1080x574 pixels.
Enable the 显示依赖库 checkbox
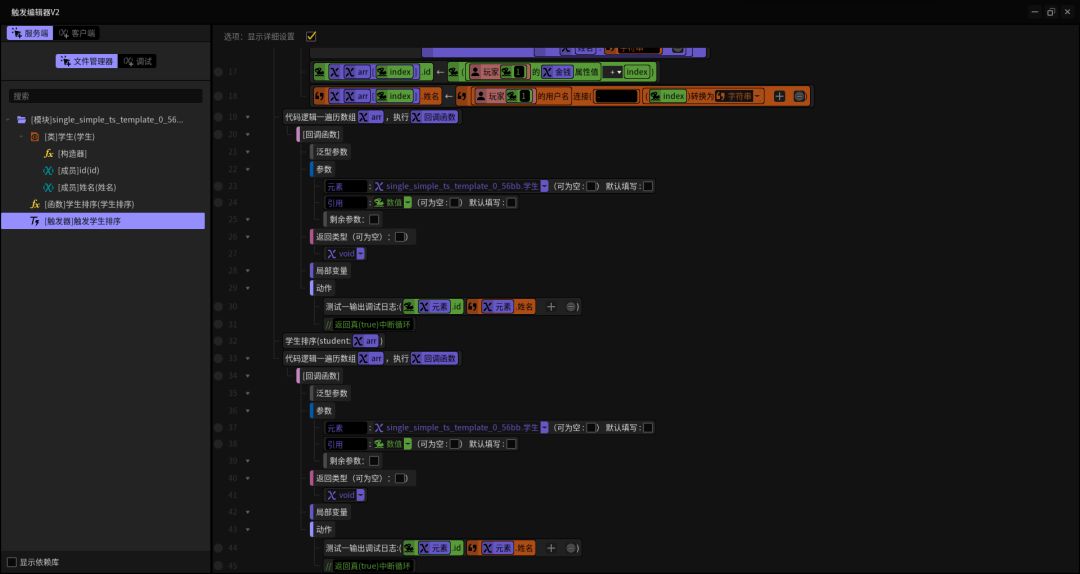point(12,562)
